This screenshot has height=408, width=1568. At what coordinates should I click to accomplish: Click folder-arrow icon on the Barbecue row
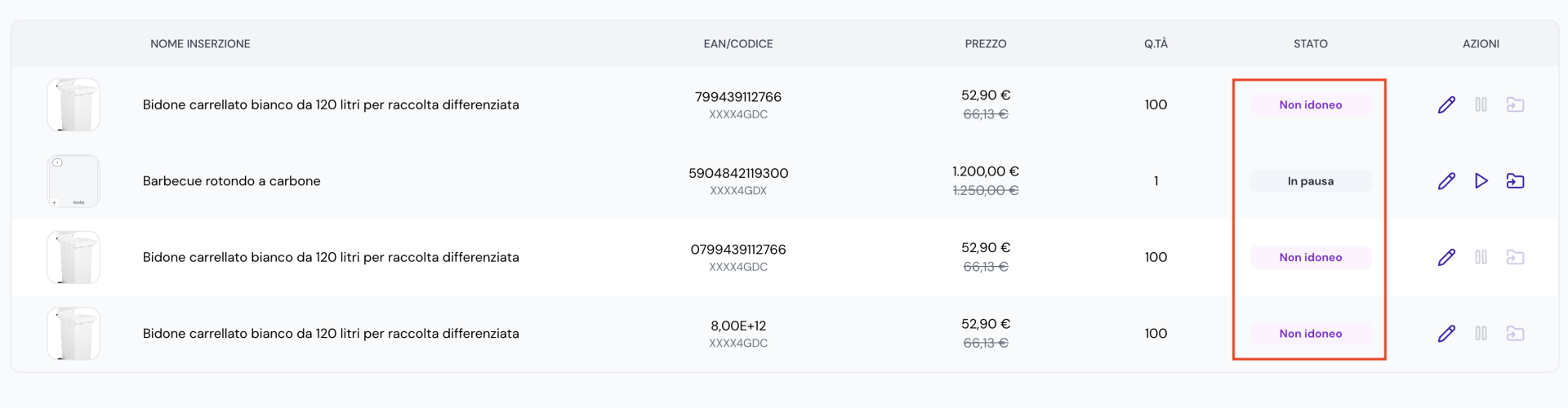click(1515, 181)
